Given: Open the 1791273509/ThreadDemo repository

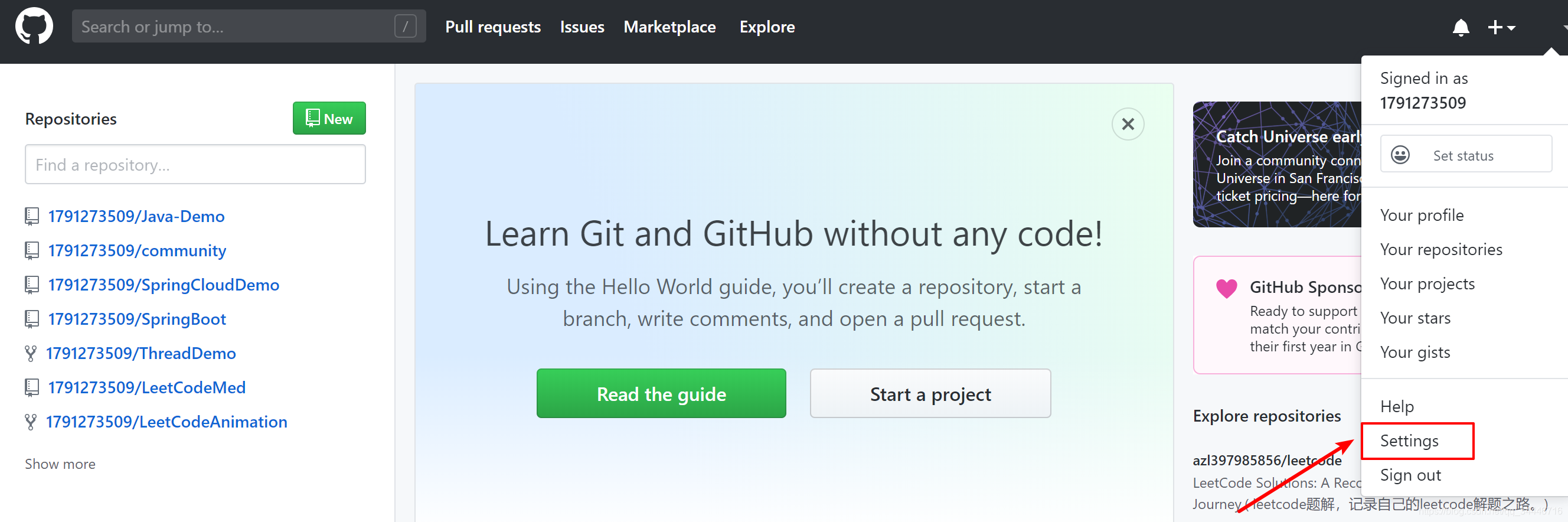Looking at the screenshot, I should 141,353.
